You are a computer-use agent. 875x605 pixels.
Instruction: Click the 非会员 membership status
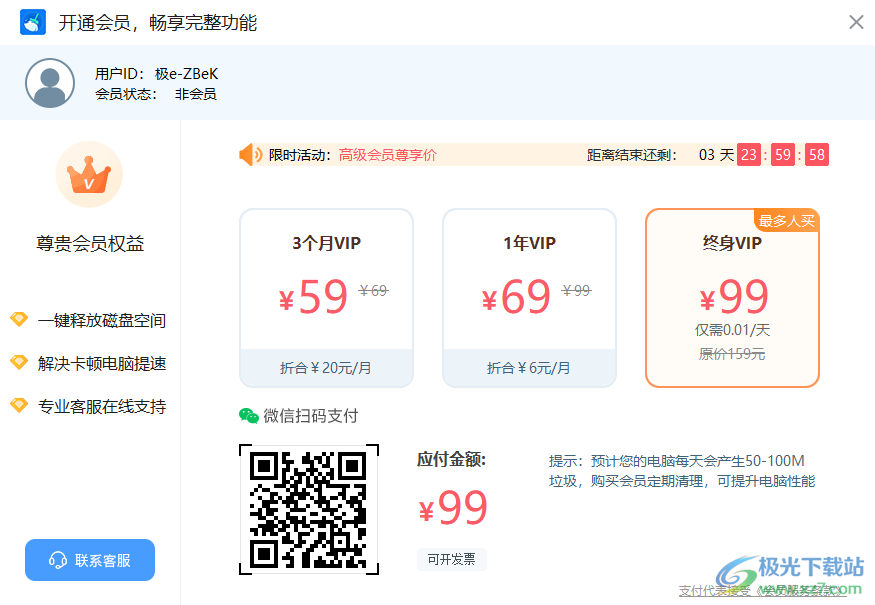point(195,94)
